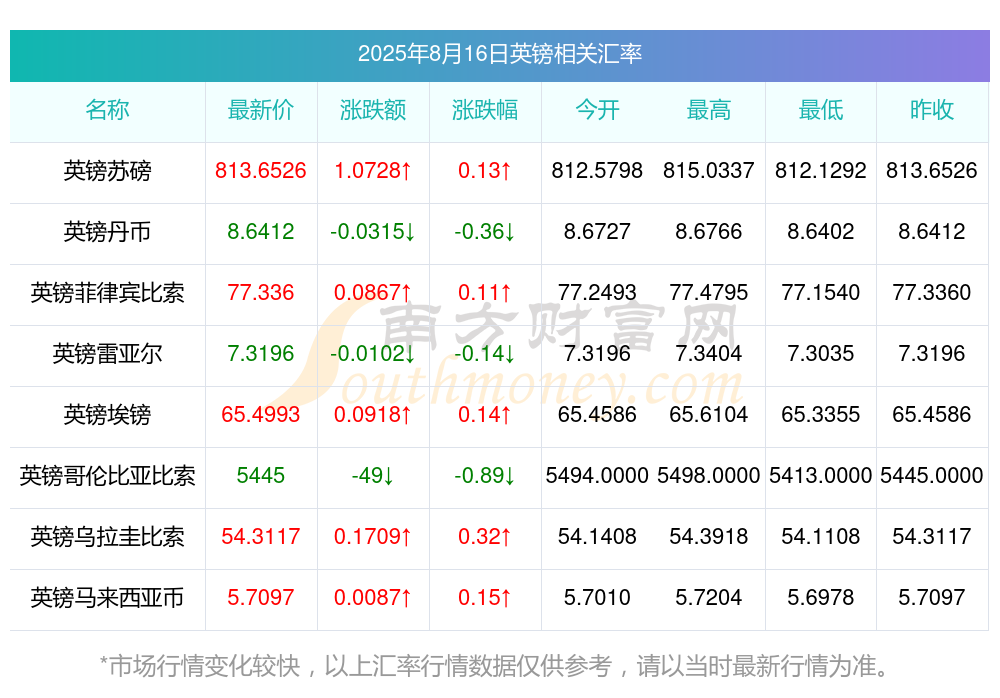Select change percent 0.14↑
This screenshot has width=1000, height=698.
[x=485, y=415]
